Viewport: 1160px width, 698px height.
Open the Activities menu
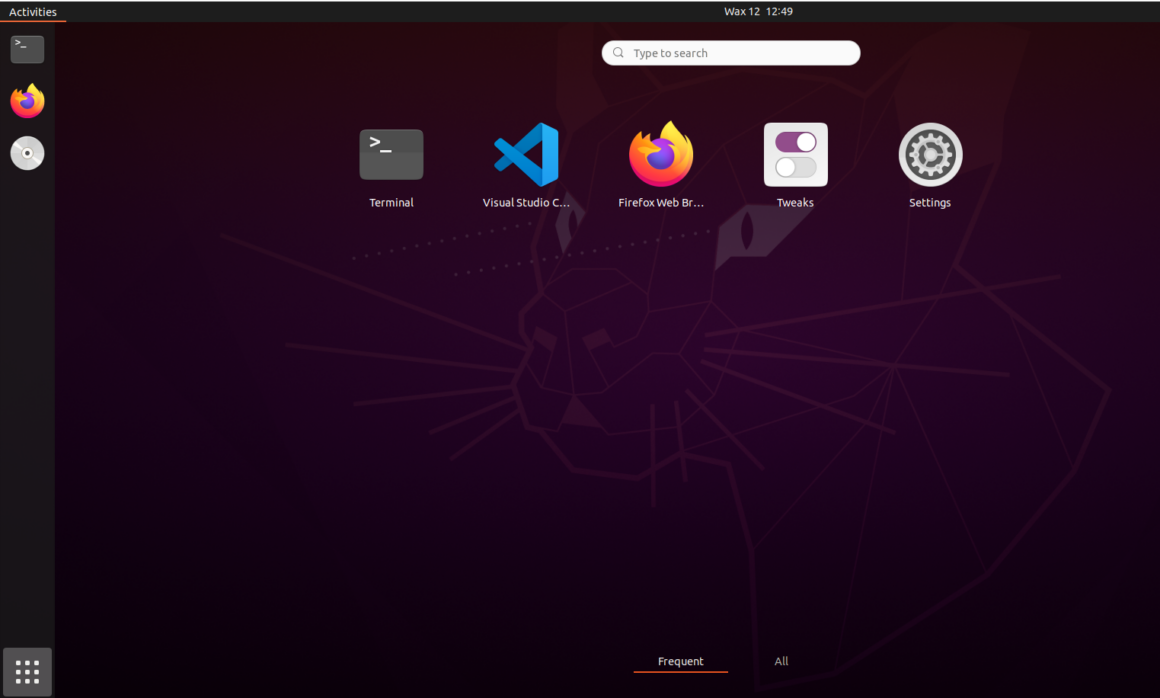click(x=34, y=11)
